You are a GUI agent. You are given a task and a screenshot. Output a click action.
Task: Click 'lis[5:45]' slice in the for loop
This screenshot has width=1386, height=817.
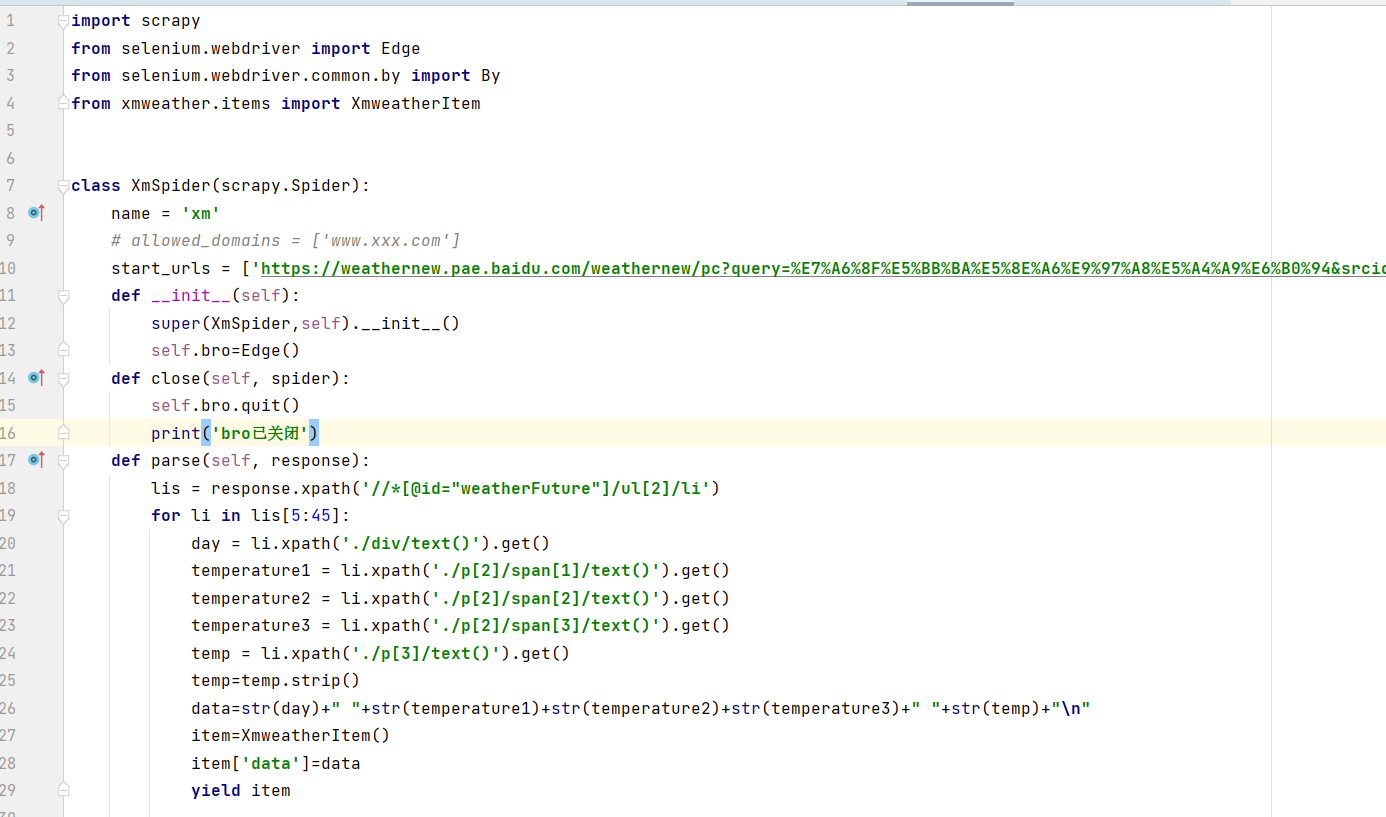296,516
